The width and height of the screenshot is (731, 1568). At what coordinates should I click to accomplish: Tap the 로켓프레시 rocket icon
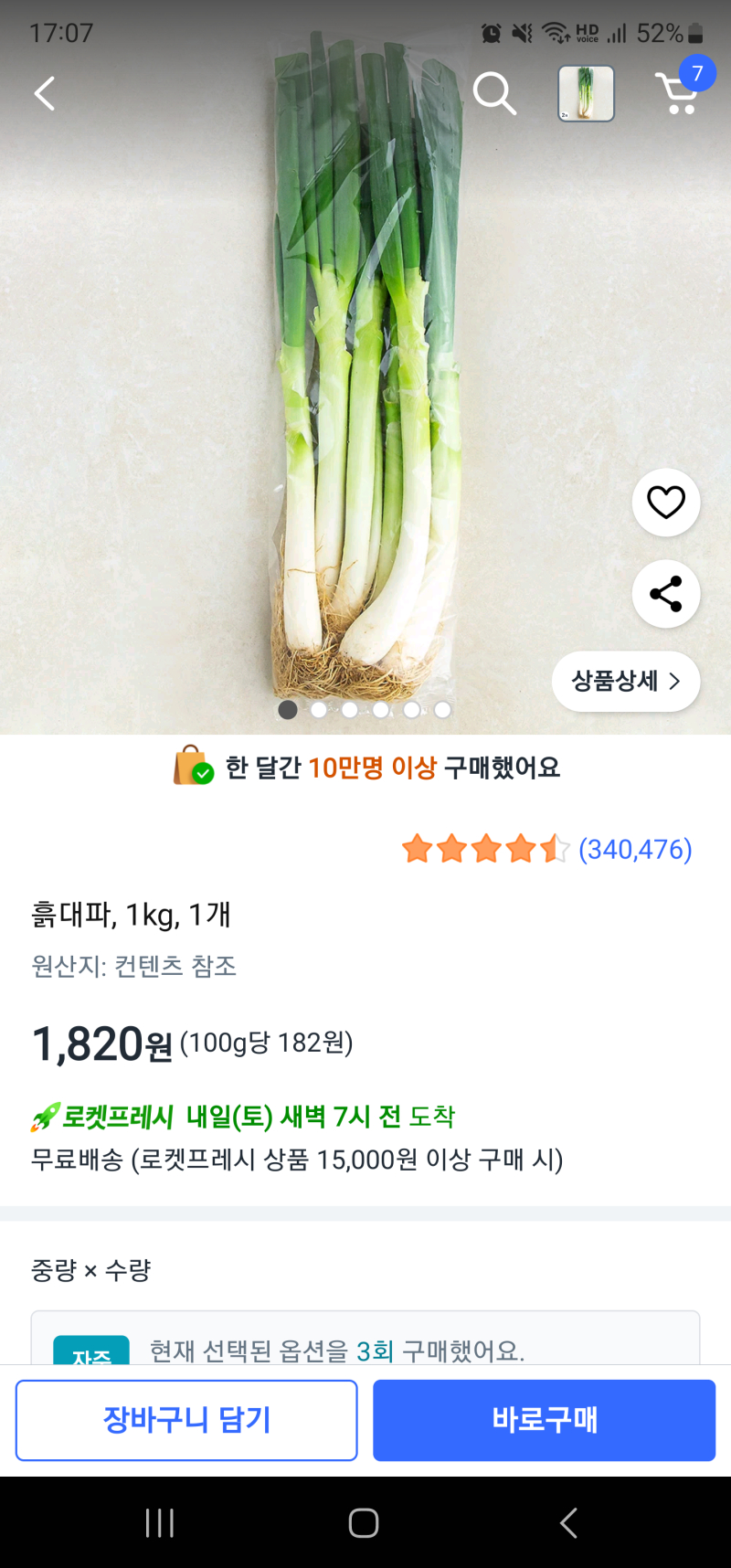tap(44, 1117)
